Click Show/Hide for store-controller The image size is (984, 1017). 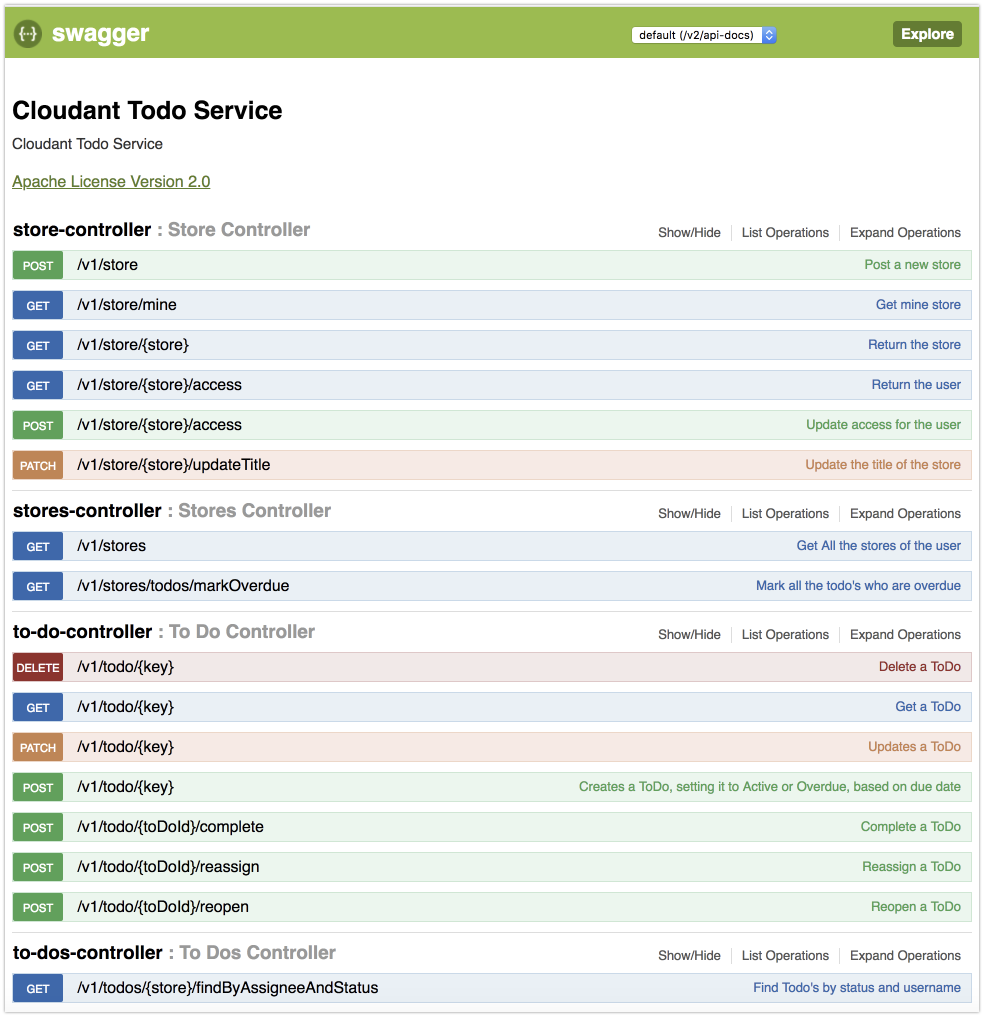689,233
